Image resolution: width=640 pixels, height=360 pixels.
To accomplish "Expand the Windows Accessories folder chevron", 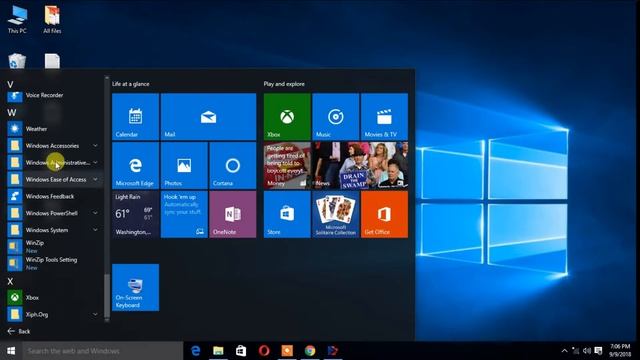I will coord(95,146).
